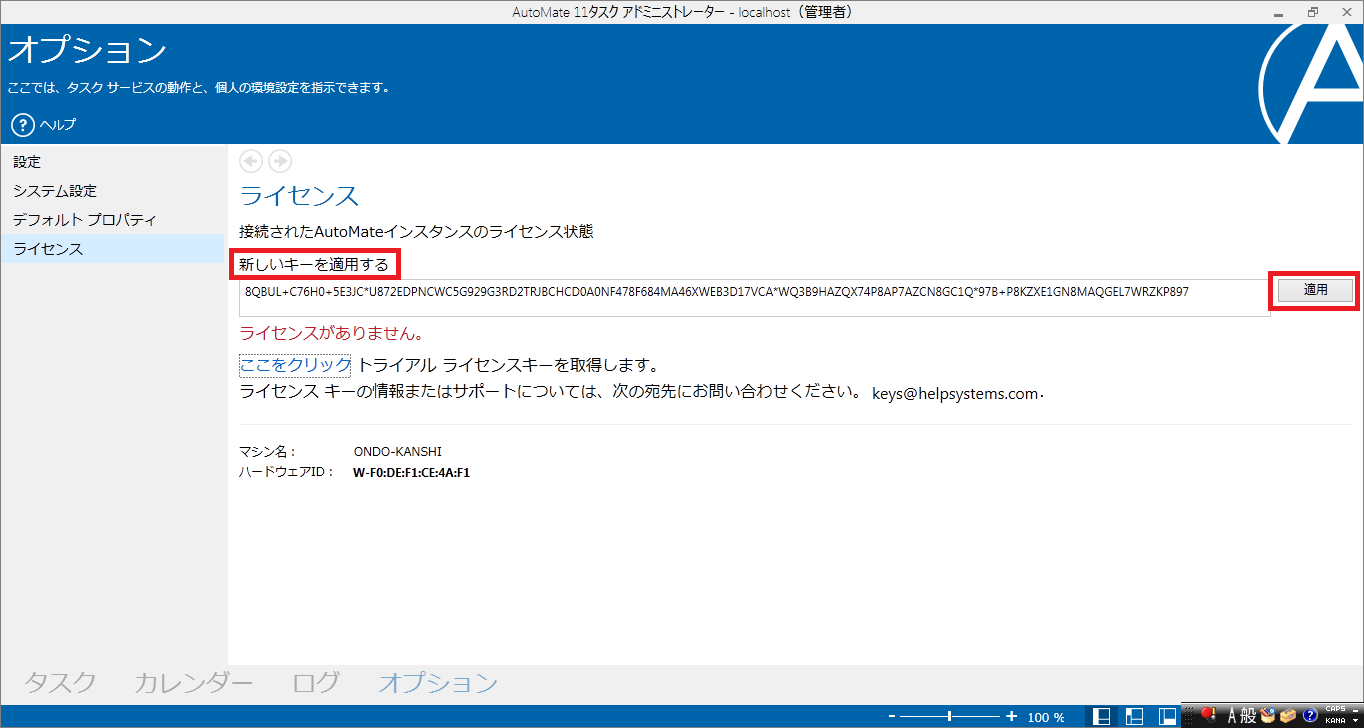
Task: Click the ヘルプ link text
Action: 58,125
